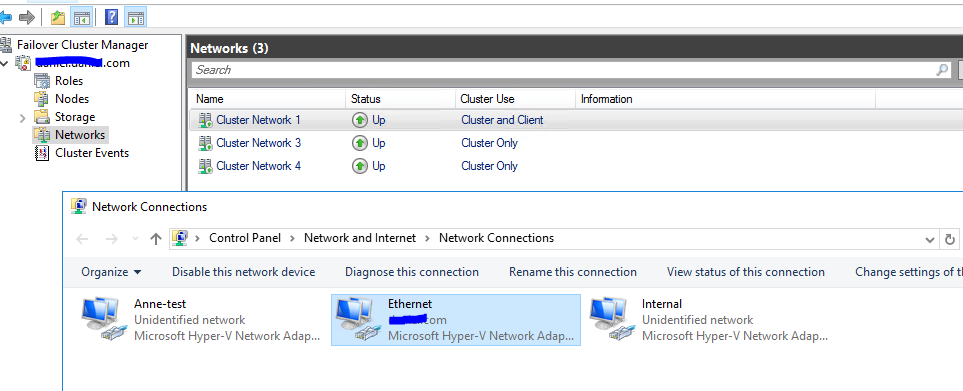This screenshot has width=963, height=391.
Task: Select Nodes in the cluster tree
Action: 72,99
